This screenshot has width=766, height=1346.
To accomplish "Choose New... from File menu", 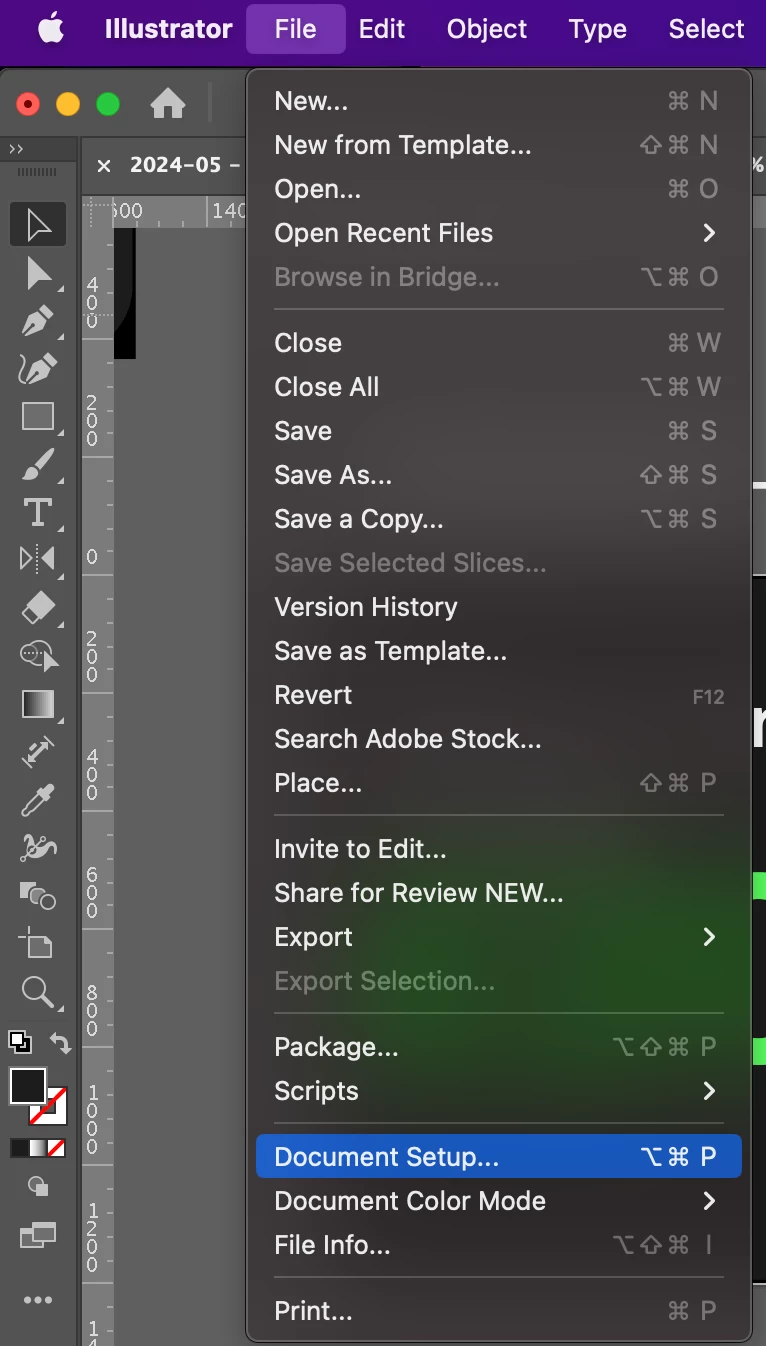I will 498,101.
